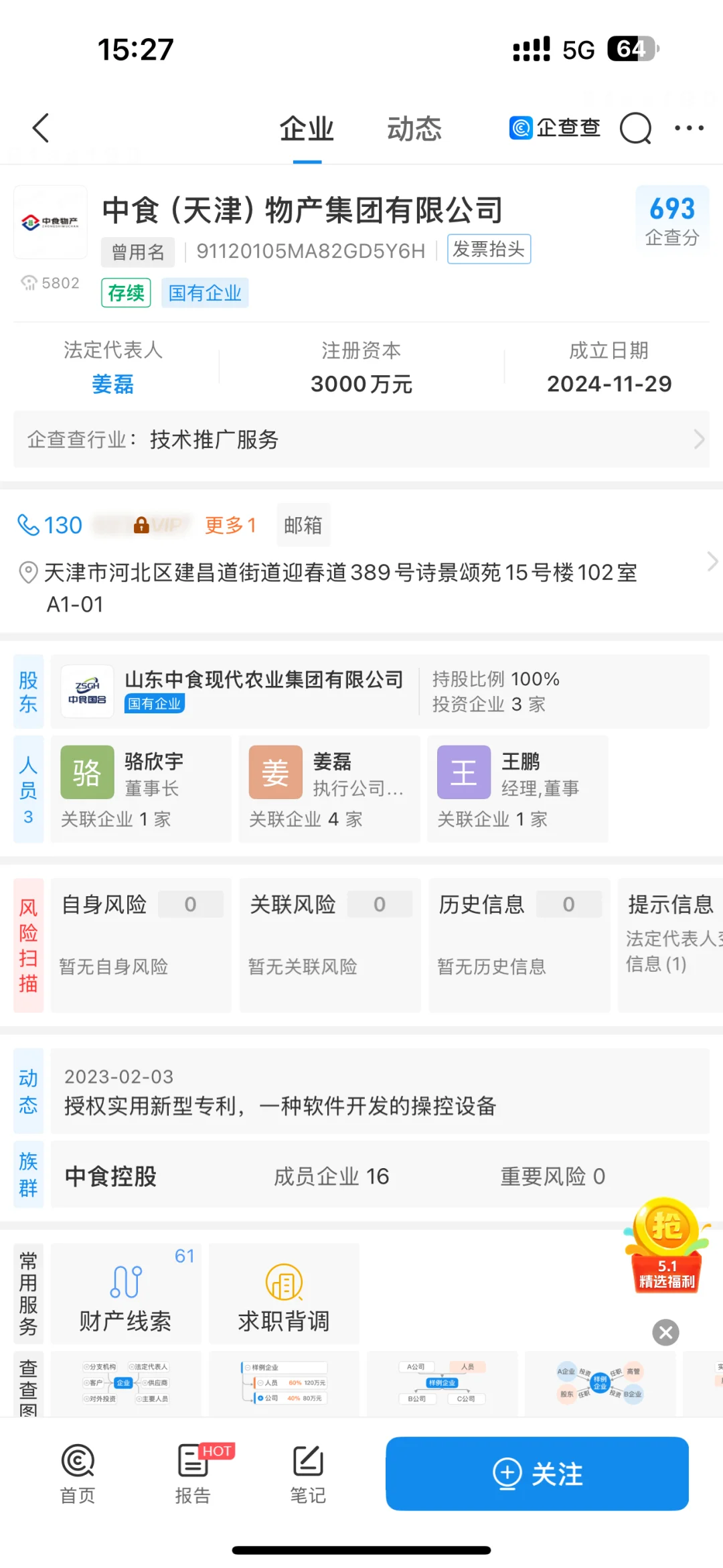Open the 族群 中食控股 row

380,1175
